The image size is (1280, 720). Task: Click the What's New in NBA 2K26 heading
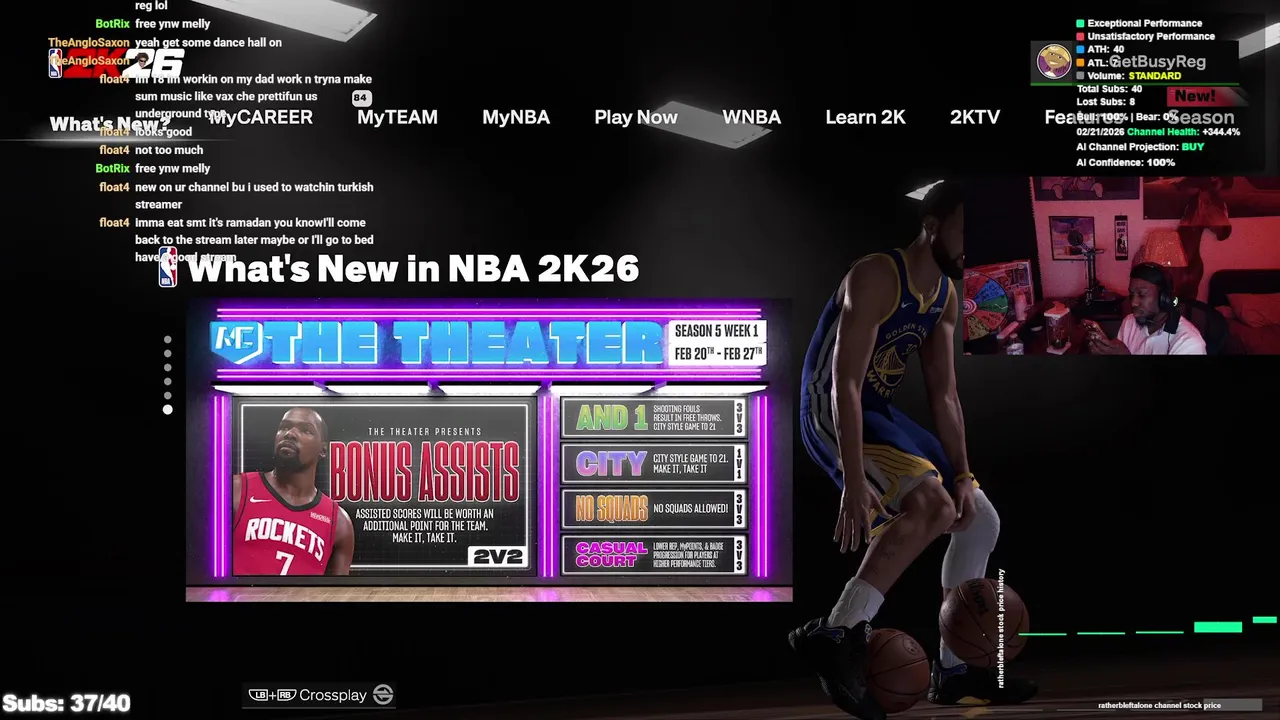[413, 268]
